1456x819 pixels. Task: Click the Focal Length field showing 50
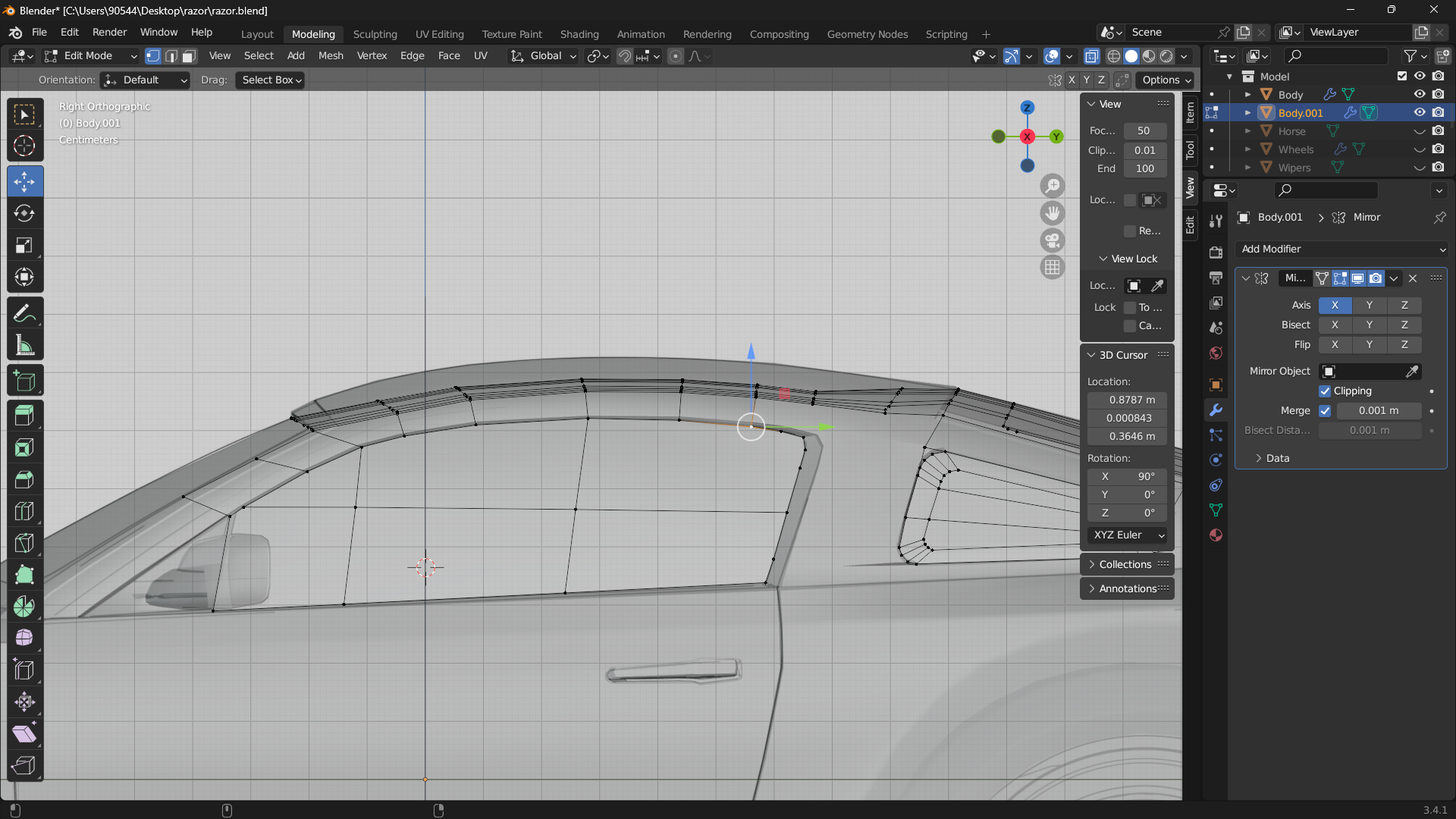coord(1144,130)
